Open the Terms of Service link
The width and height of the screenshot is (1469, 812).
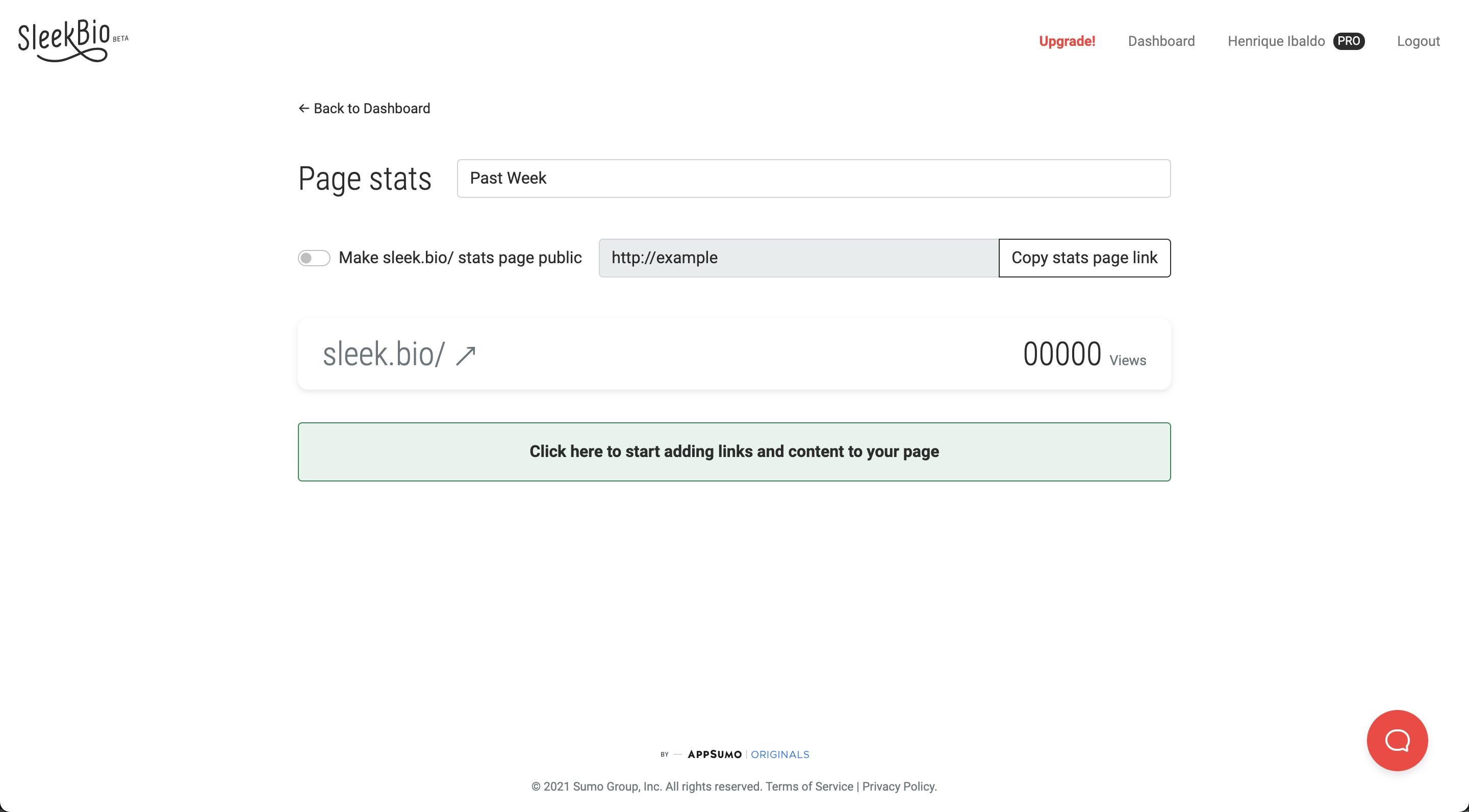pyautogui.click(x=808, y=786)
